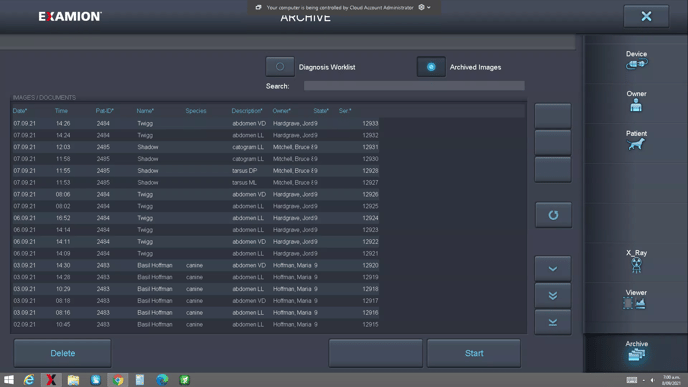This screenshot has height=387, width=688.
Task: Launch Internet Explorer from the taskbar
Action: coord(29,380)
